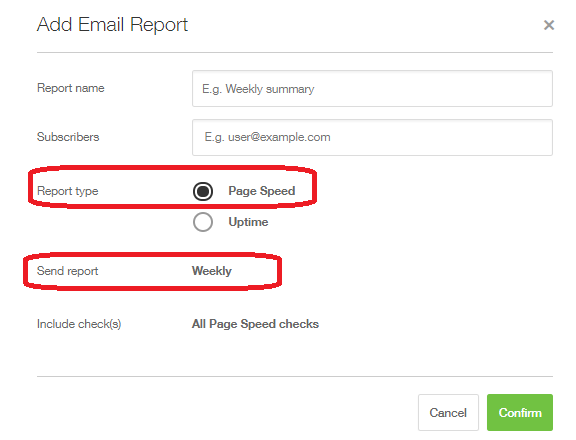Viewport: 576px width, 440px height.
Task: Click the Uptime option label text
Action: 248,222
